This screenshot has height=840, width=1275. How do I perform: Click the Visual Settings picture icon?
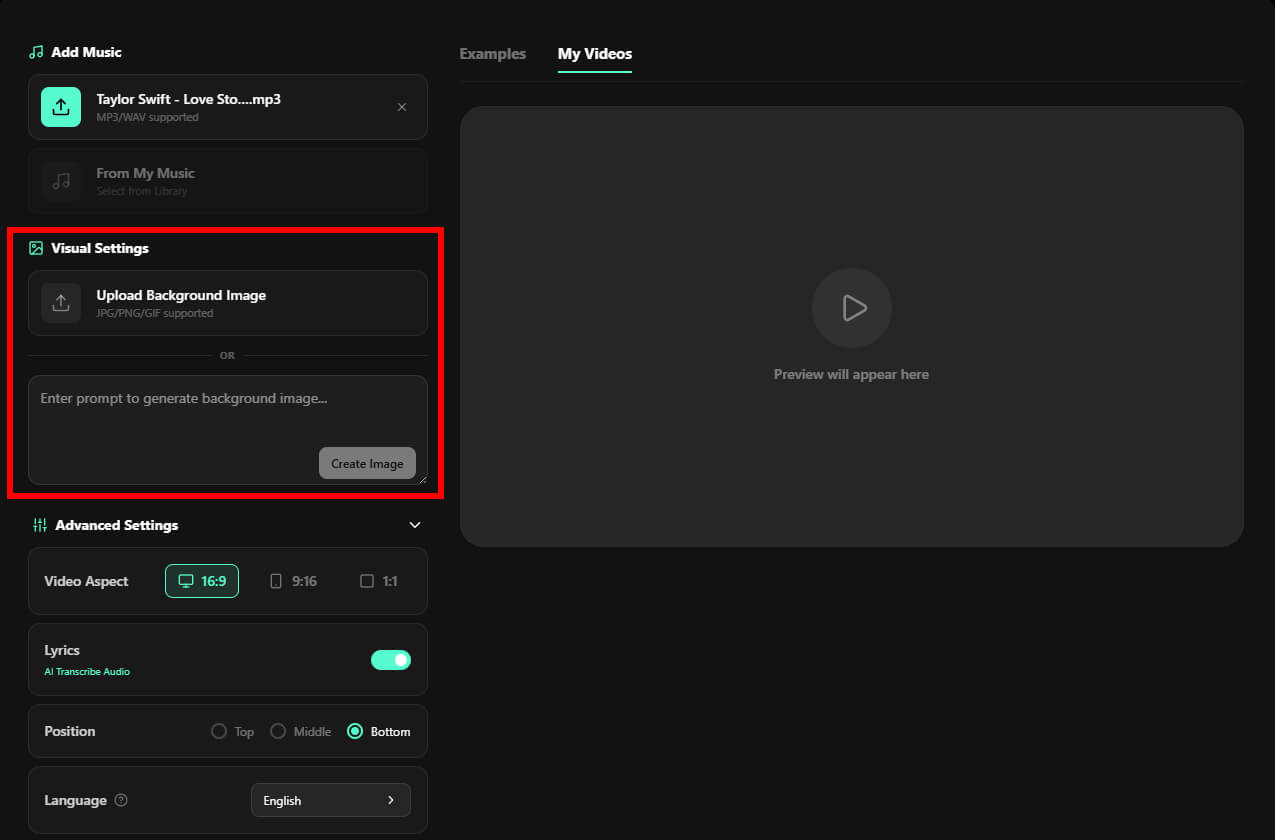(36, 248)
